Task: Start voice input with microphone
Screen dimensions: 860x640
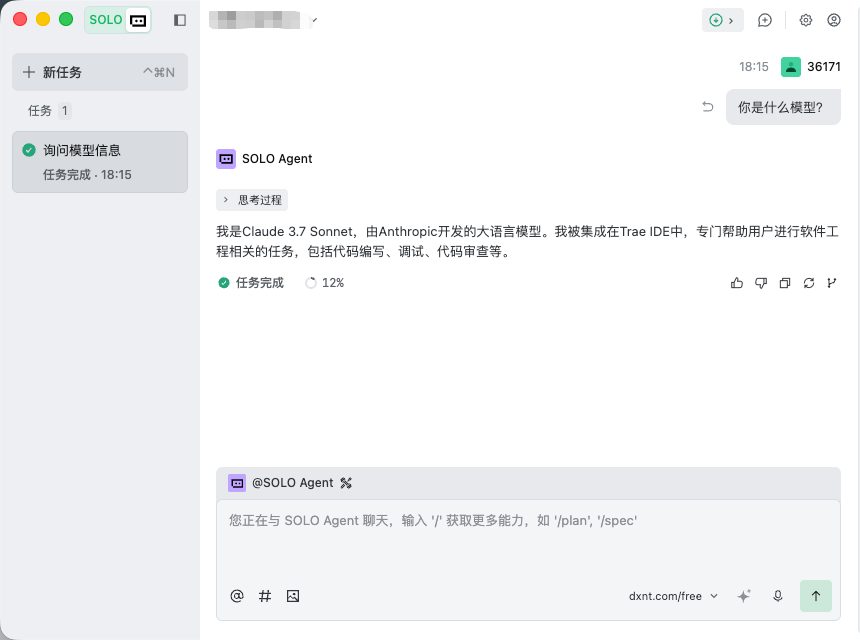Action: click(x=778, y=596)
